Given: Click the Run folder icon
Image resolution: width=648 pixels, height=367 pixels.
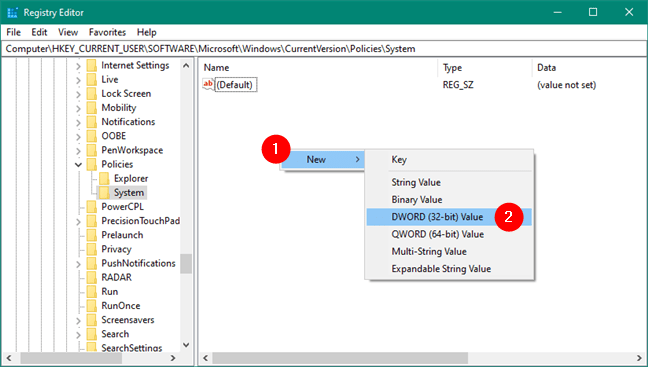Looking at the screenshot, I should point(92,291).
